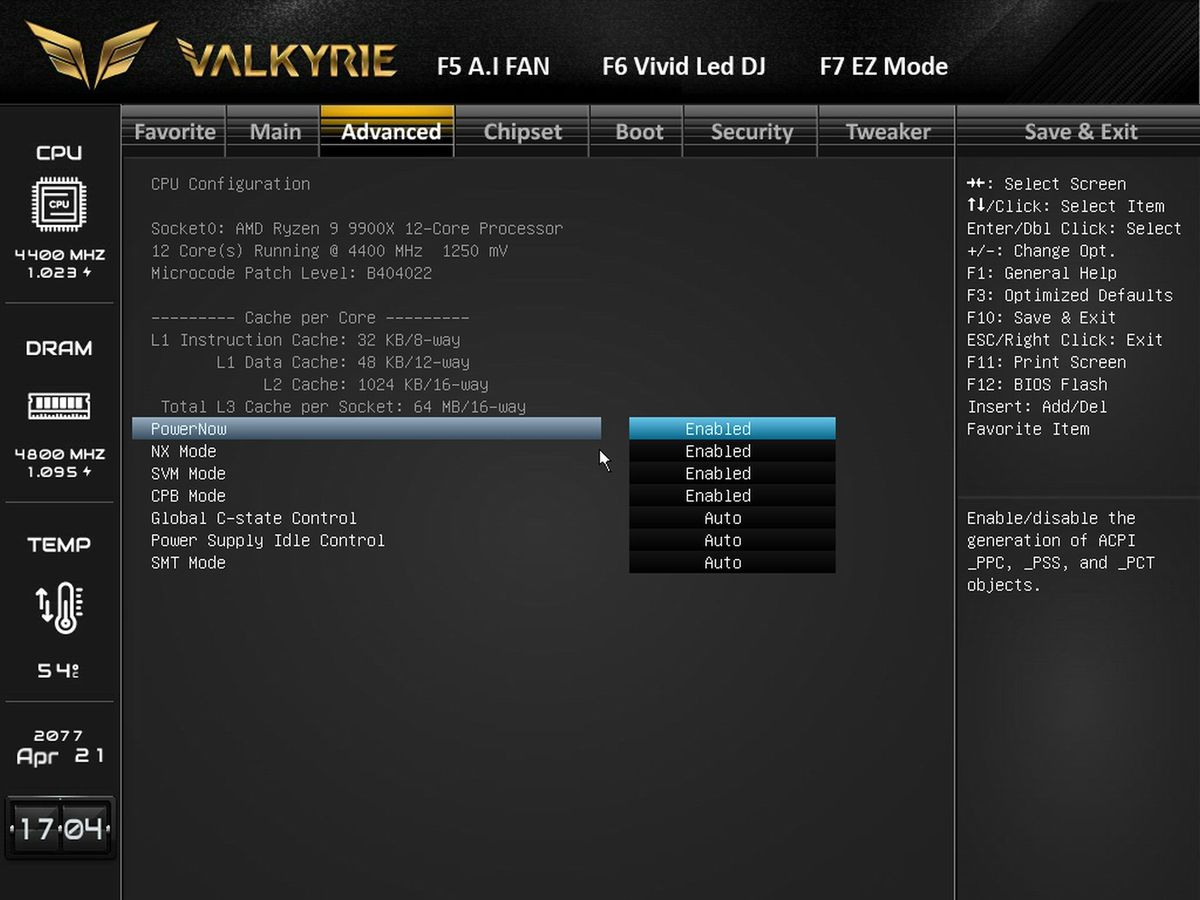The image size is (1200, 900).
Task: Select the CPB Mode setting label
Action: click(x=188, y=496)
